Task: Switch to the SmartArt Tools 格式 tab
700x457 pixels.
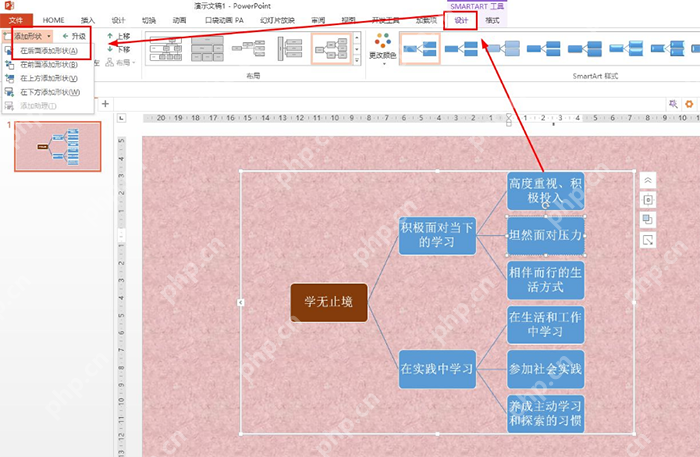Action: pos(492,21)
